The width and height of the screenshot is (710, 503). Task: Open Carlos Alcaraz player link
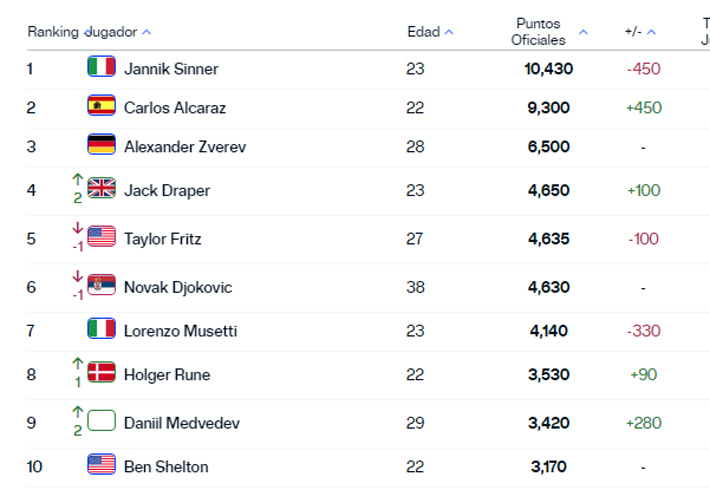[173, 107]
